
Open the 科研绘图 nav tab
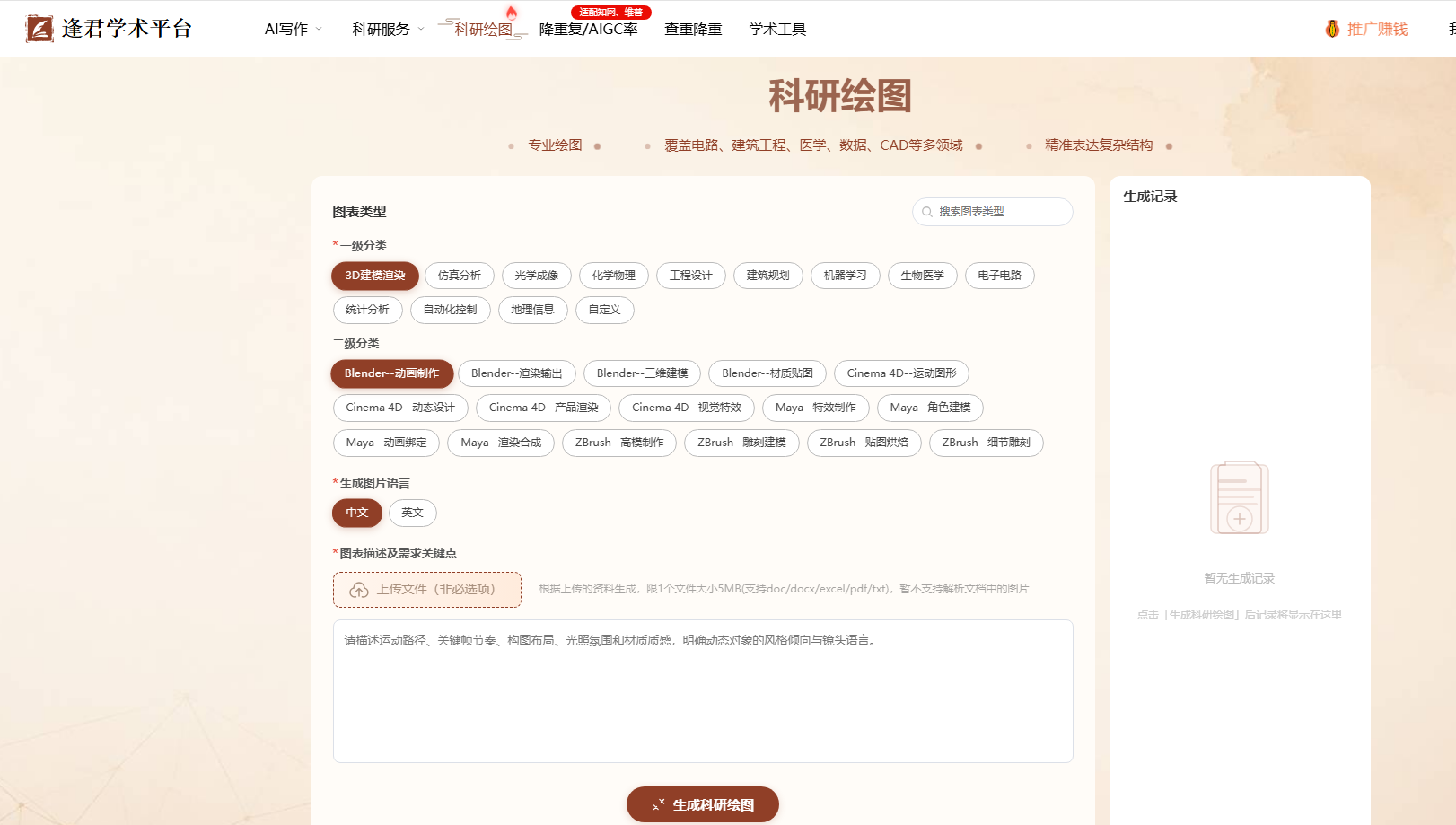click(483, 29)
